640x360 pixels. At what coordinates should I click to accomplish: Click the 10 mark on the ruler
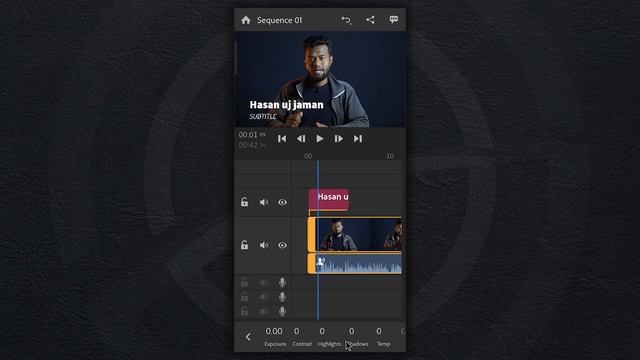coord(389,156)
